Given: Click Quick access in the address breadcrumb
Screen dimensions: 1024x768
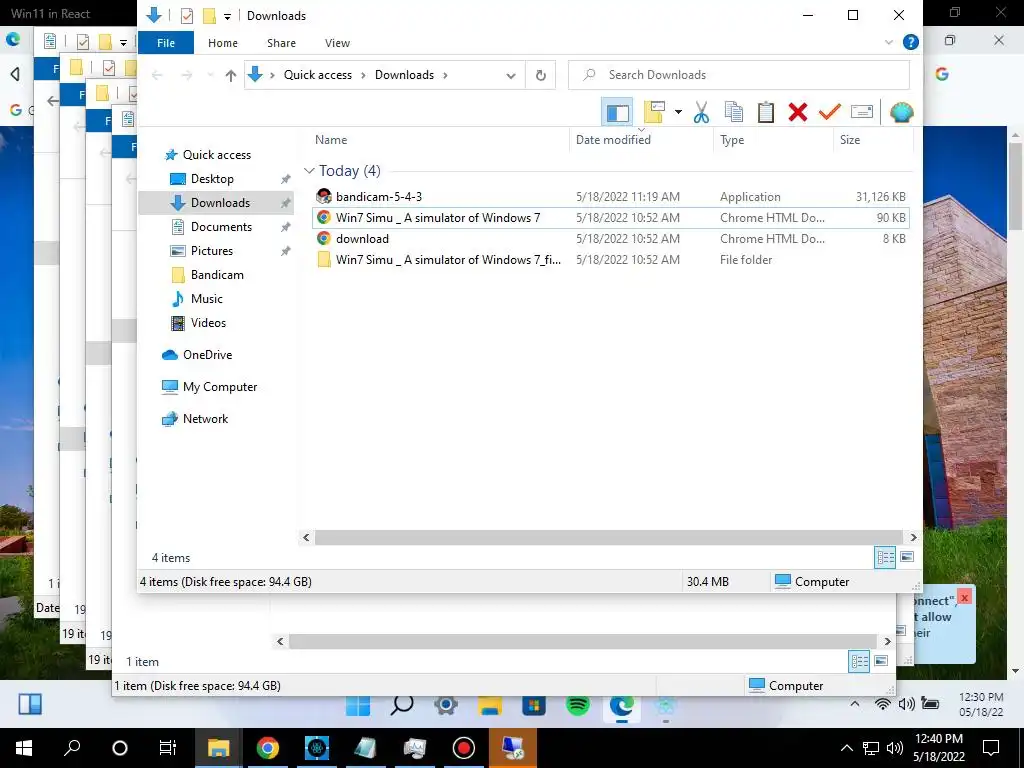Looking at the screenshot, I should [x=317, y=75].
